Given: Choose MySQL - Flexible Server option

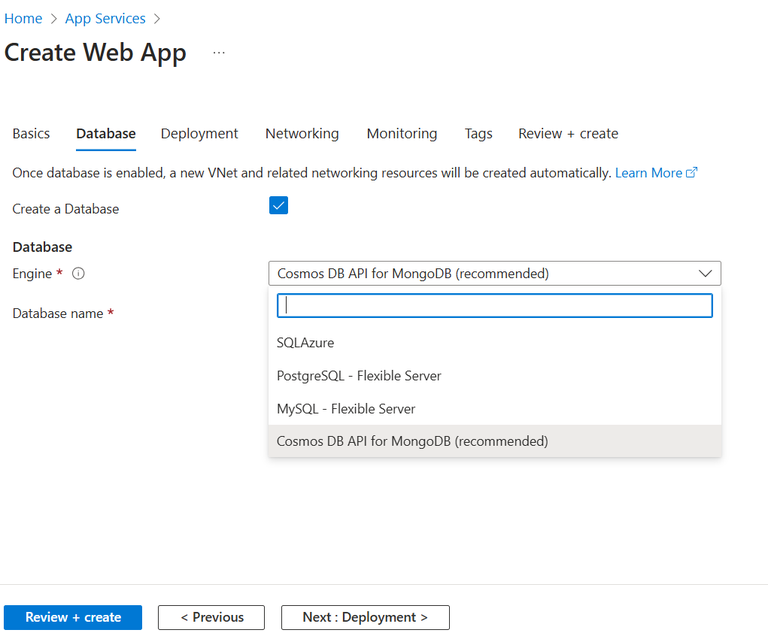Looking at the screenshot, I should [x=495, y=408].
